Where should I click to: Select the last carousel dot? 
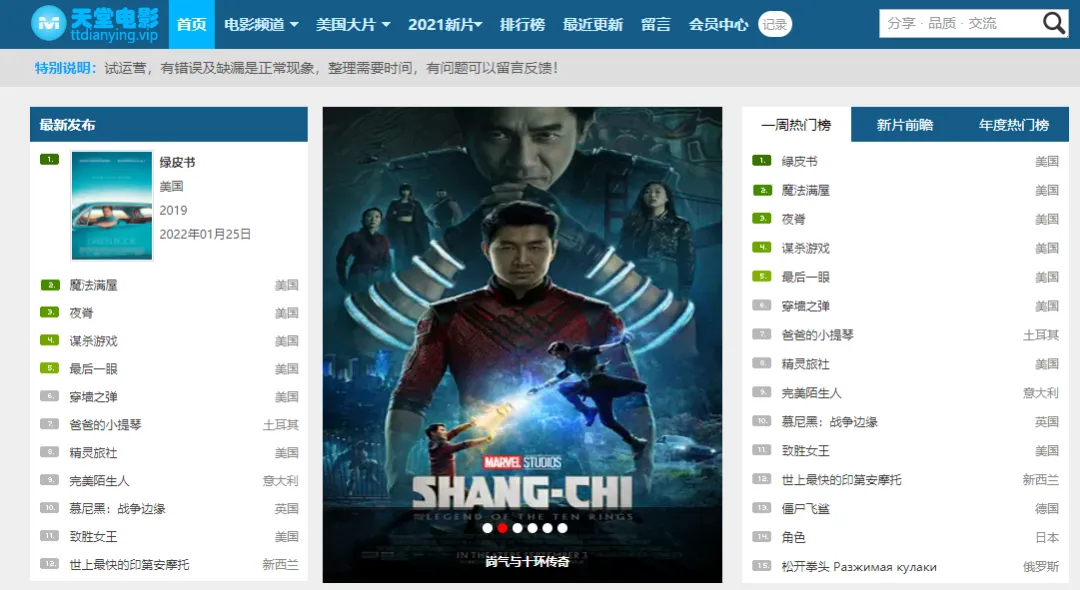(x=563, y=528)
